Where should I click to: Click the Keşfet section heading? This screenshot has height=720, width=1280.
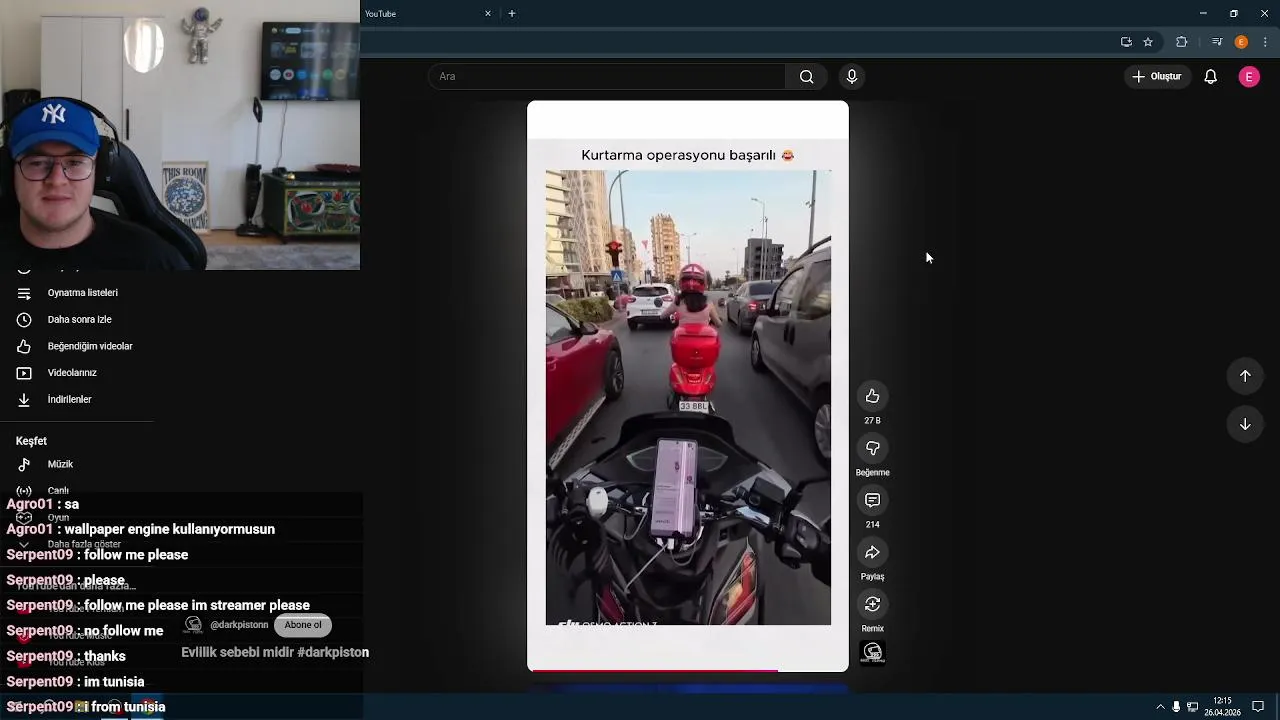31,441
